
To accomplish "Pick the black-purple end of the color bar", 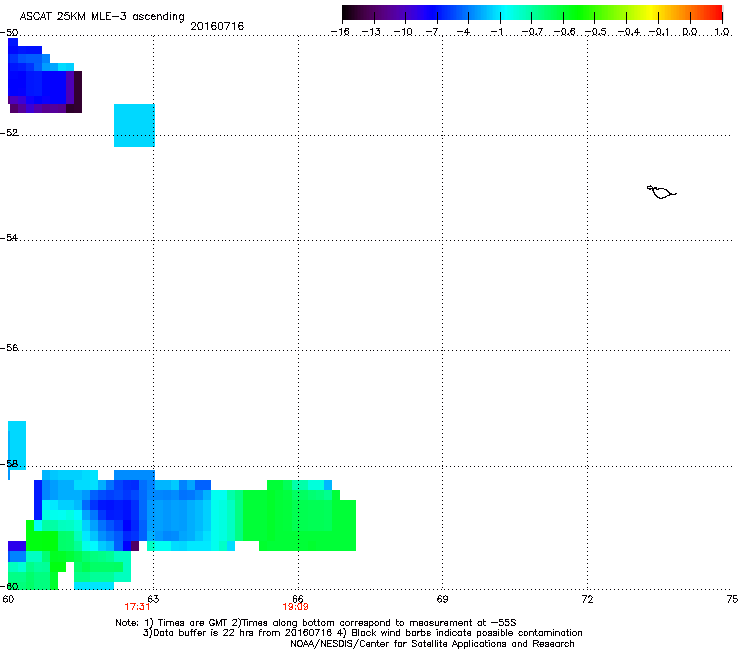I will [x=352, y=13].
